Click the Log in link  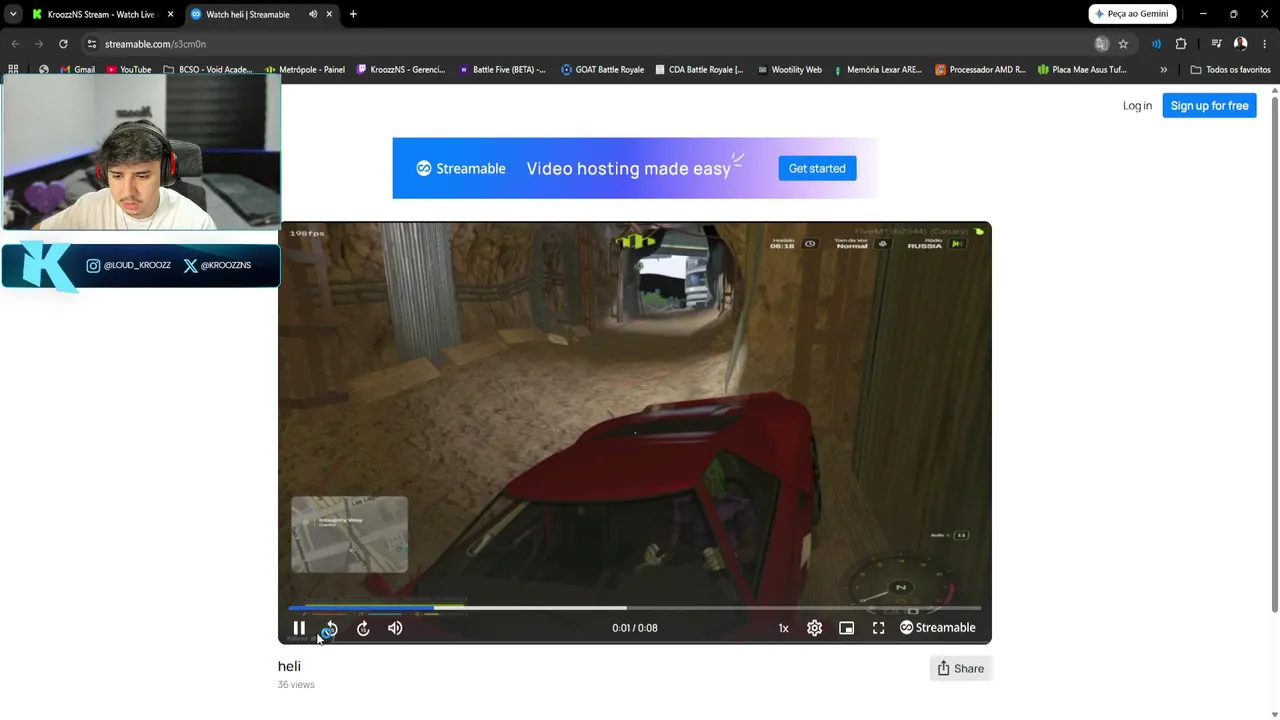pyautogui.click(x=1137, y=106)
